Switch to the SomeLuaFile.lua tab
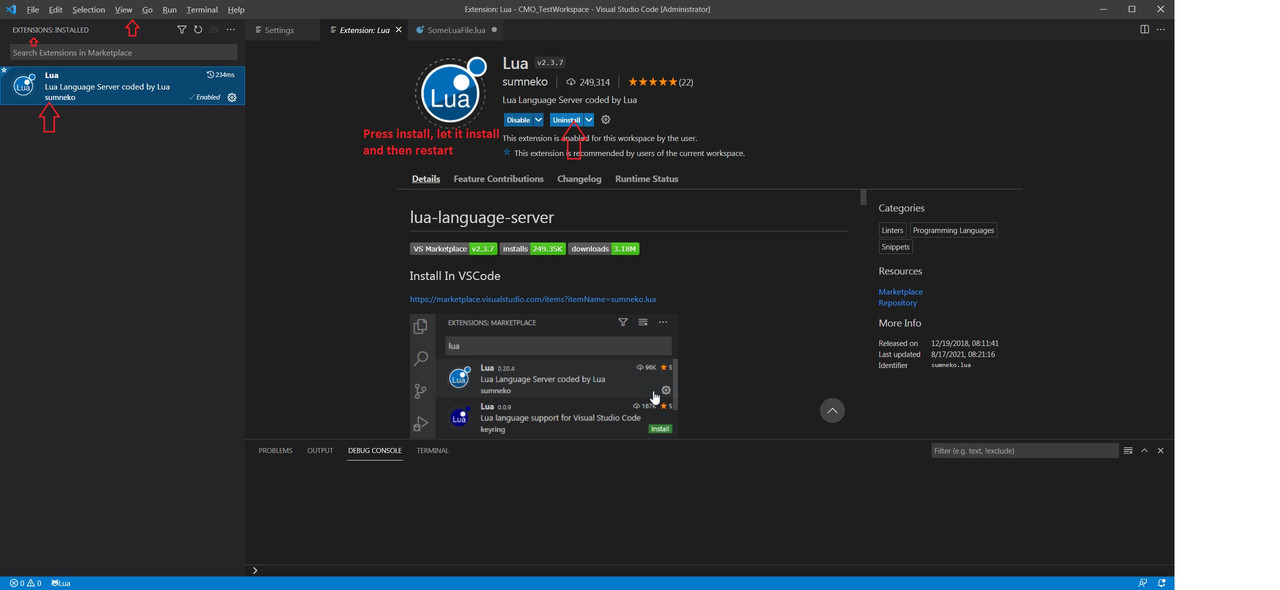The image size is (1280, 590). coord(456,30)
